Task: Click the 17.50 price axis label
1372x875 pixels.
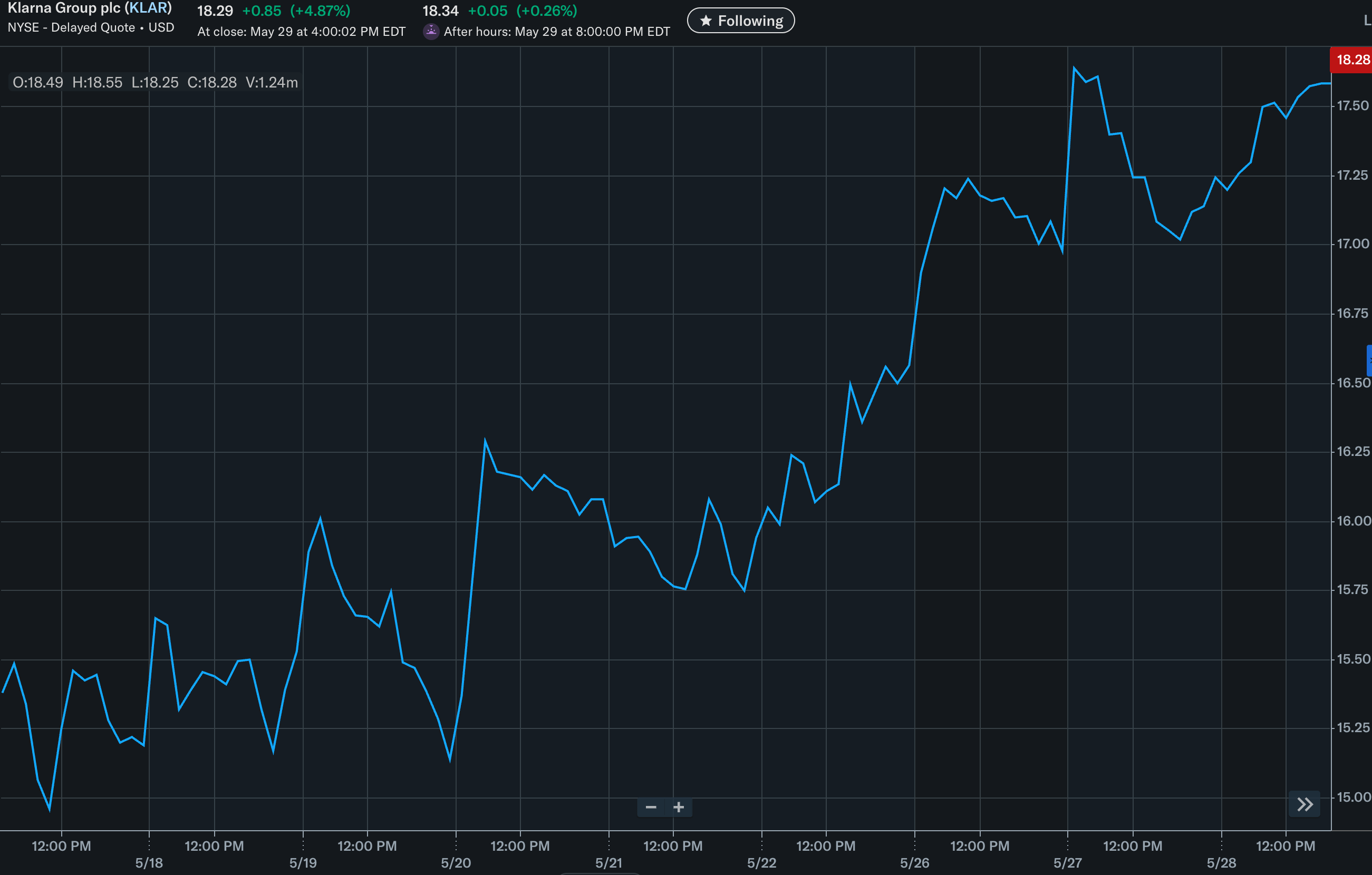Action: point(1352,106)
